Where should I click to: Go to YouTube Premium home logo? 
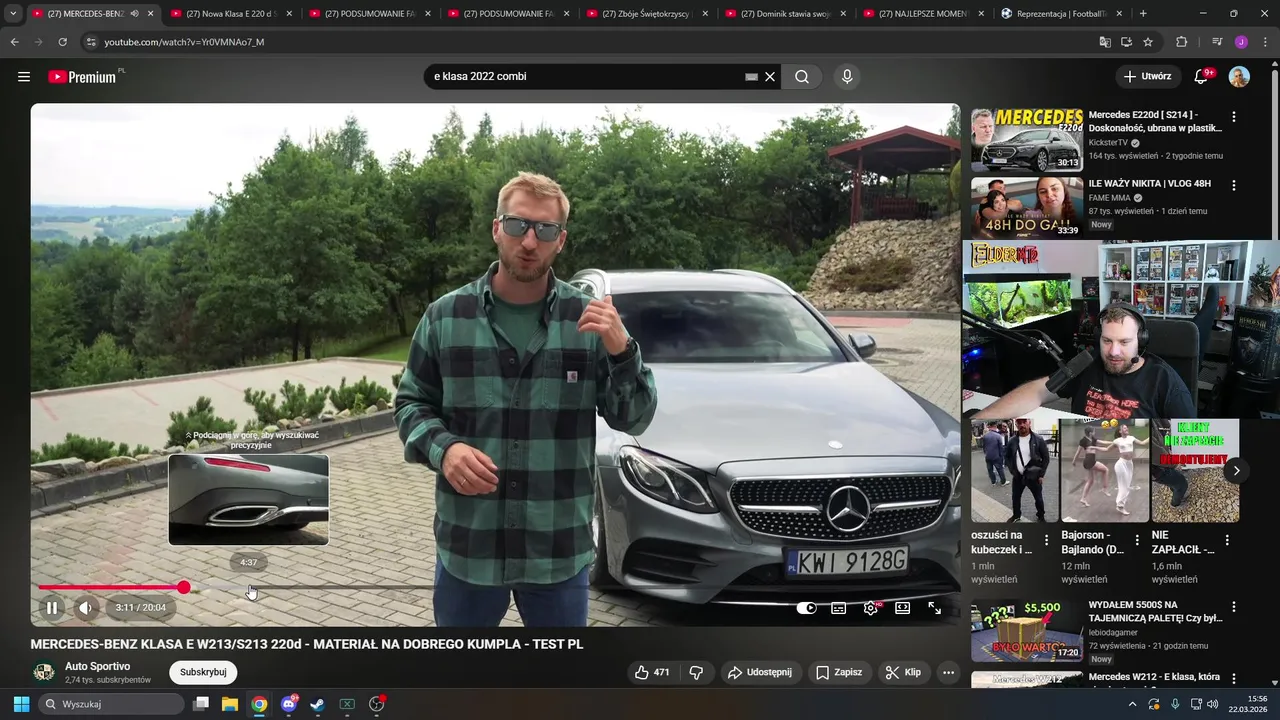[82, 77]
